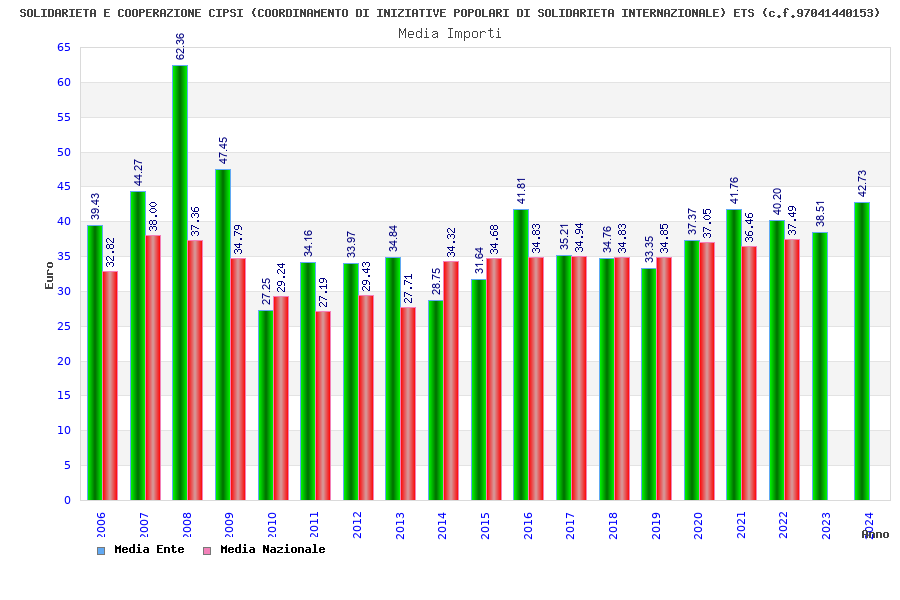Image resolution: width=900 pixels, height=600 pixels.
Task: Select the 2014 green bar valued 28.75
Action: 436,400
